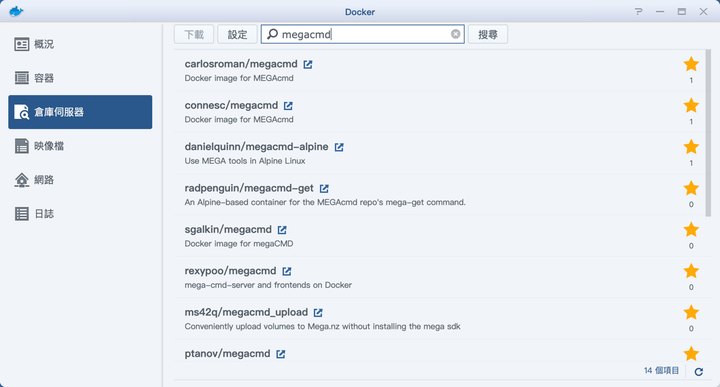Image resolution: width=720 pixels, height=387 pixels.
Task: Open external link for sgalkin/megacmd
Action: pos(282,230)
